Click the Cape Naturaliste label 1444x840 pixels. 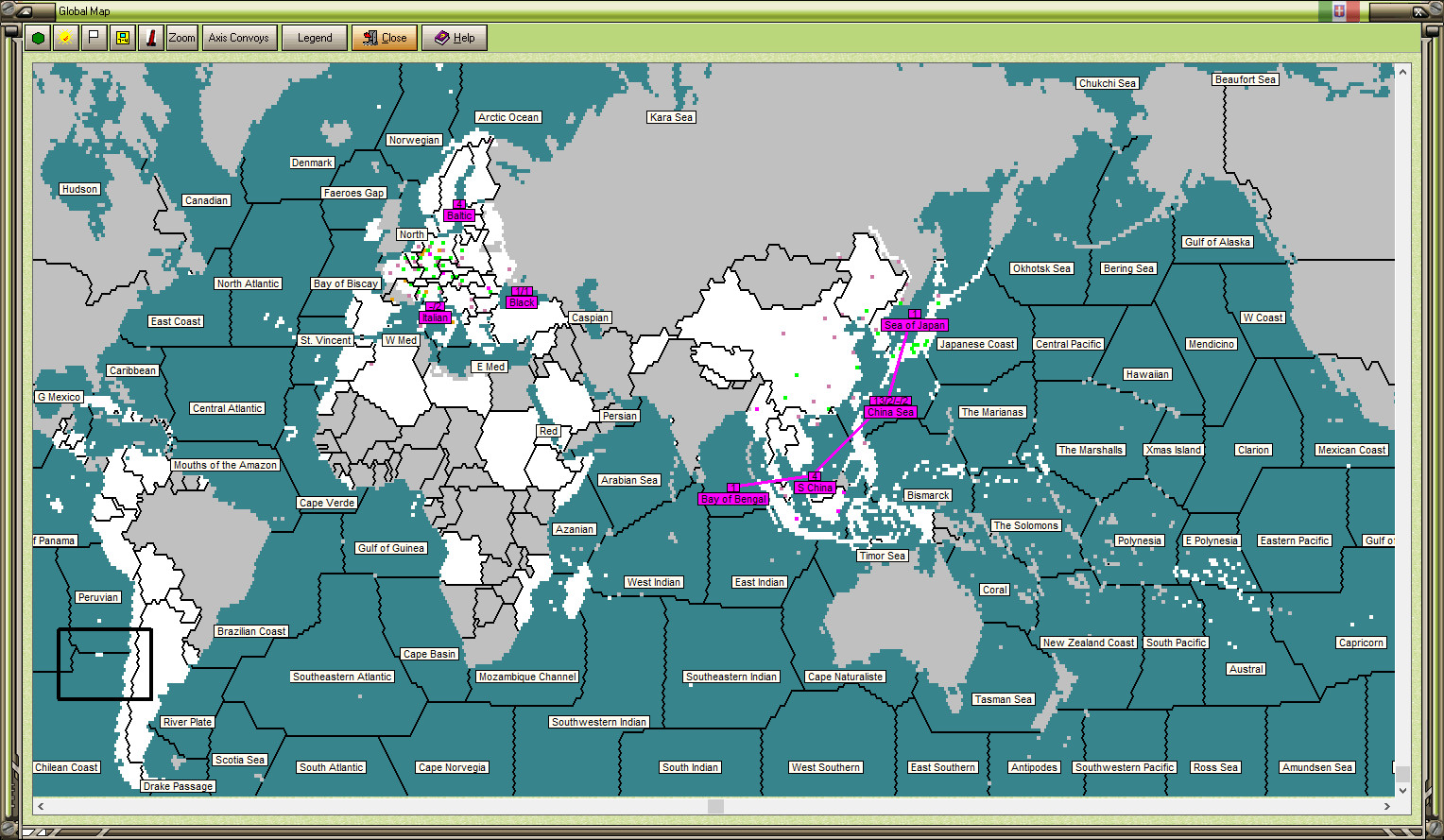point(846,677)
